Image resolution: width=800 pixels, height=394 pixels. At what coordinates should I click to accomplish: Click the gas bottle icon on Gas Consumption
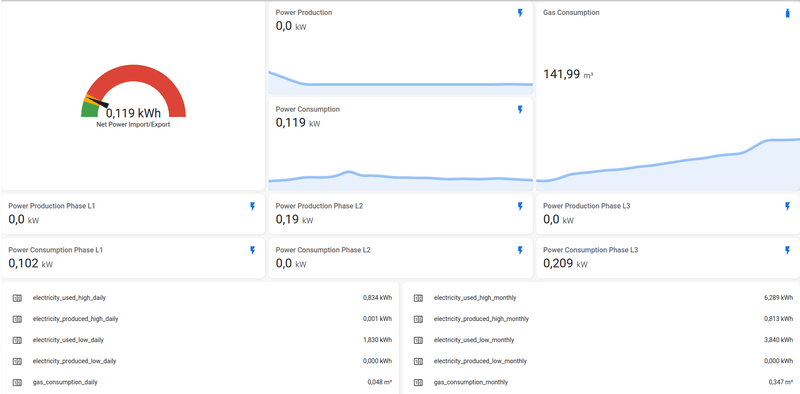tap(787, 13)
